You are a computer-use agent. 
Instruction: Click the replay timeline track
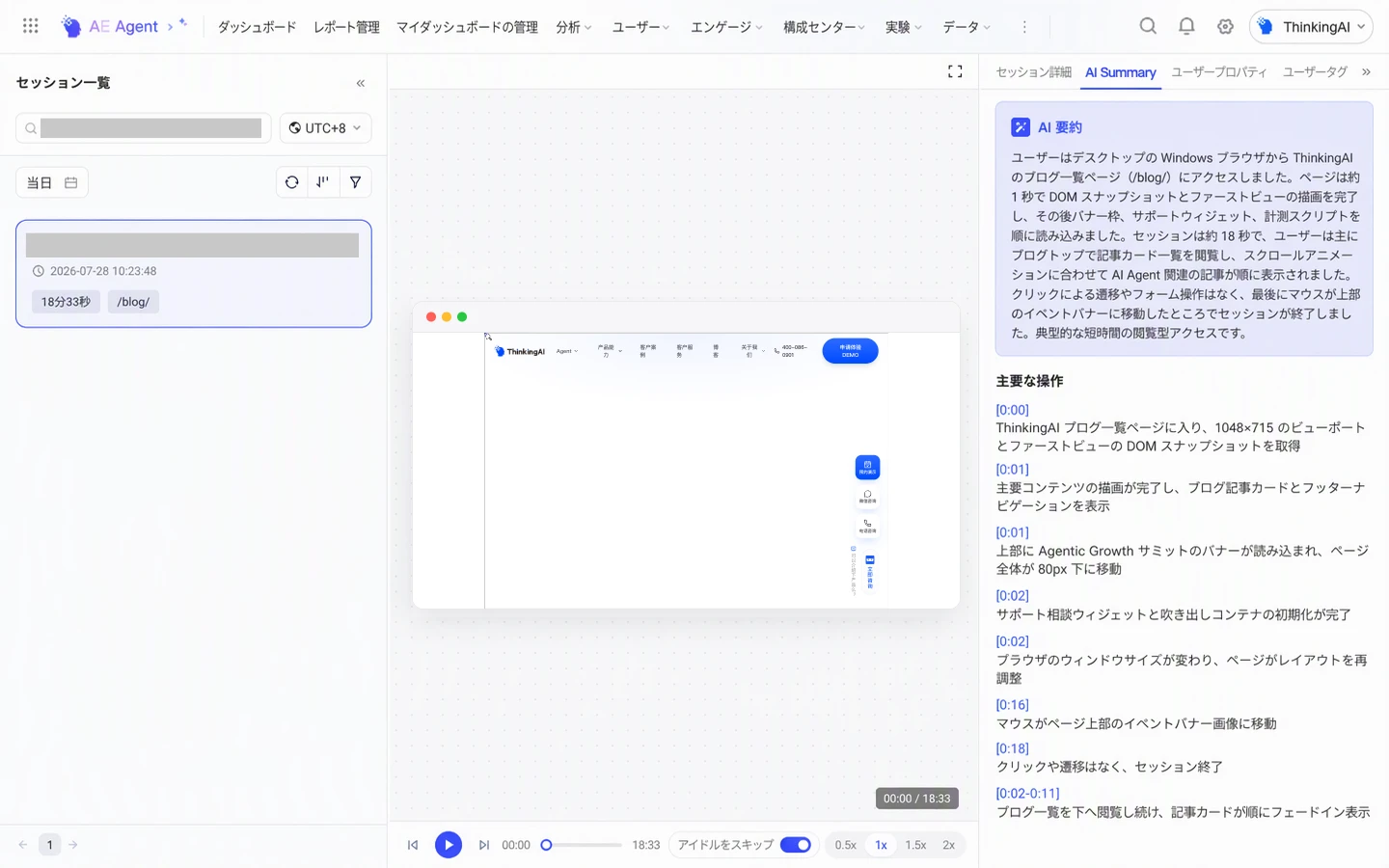[x=582, y=845]
